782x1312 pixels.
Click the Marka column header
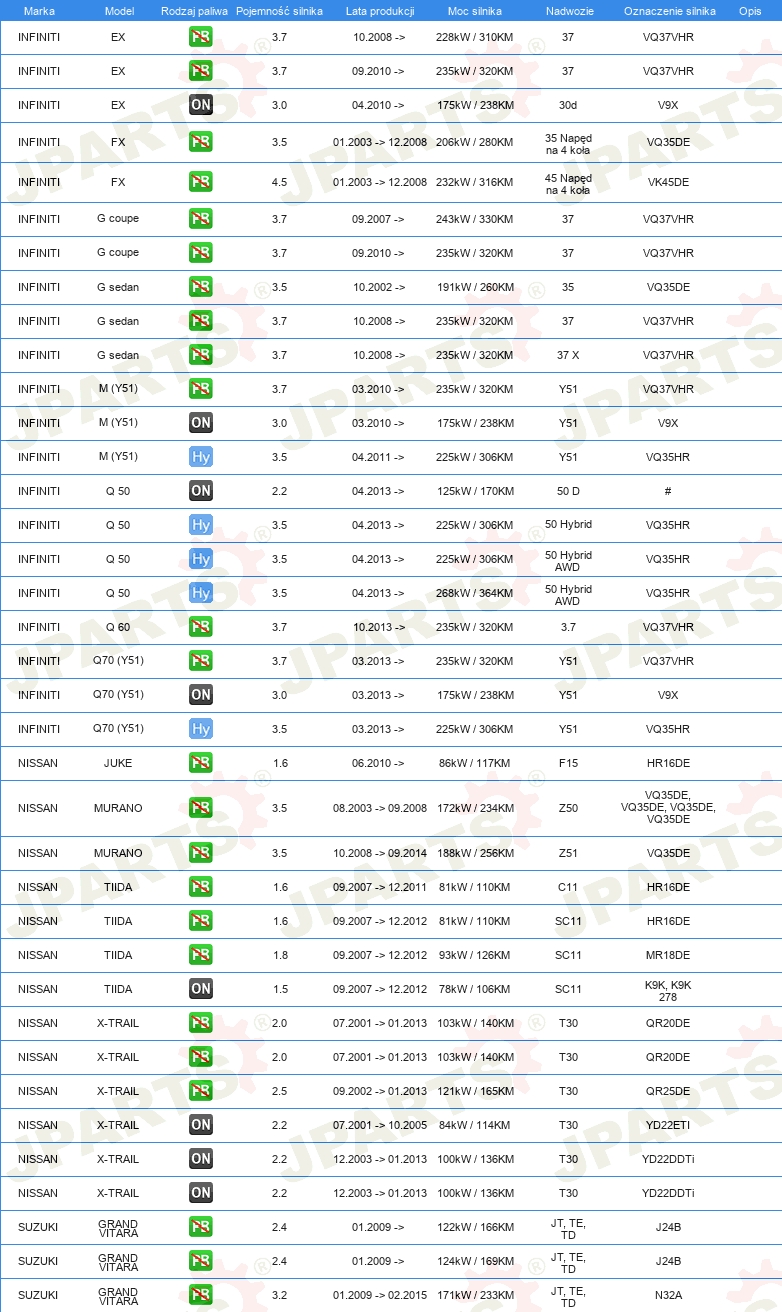click(39, 10)
